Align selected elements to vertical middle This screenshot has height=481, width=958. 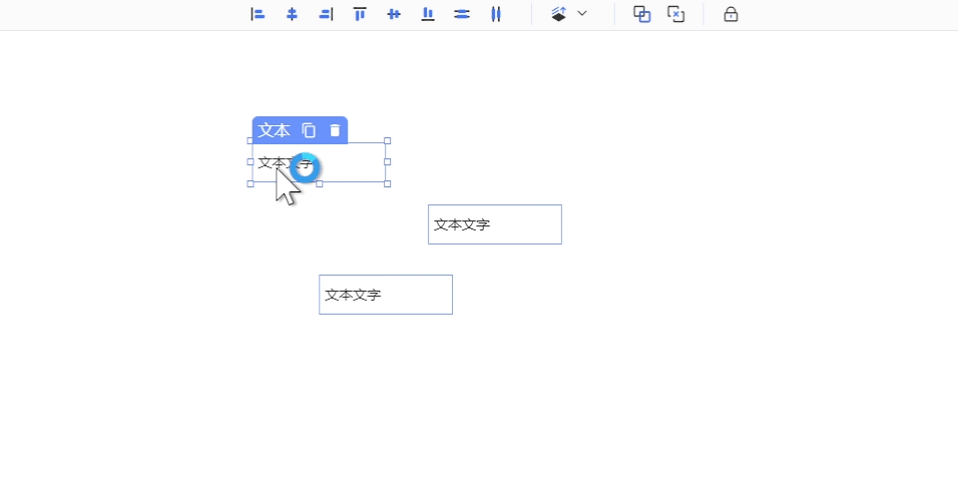[x=394, y=14]
